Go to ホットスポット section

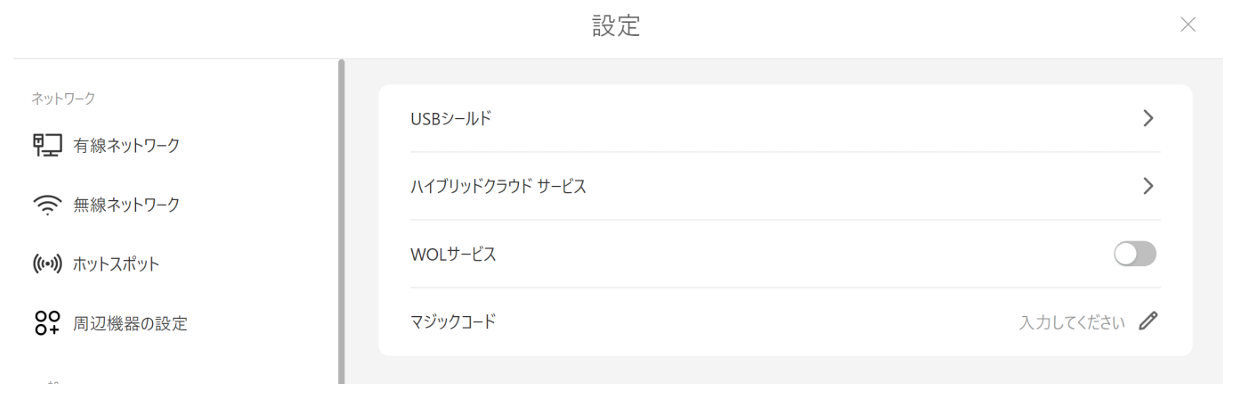point(117,264)
